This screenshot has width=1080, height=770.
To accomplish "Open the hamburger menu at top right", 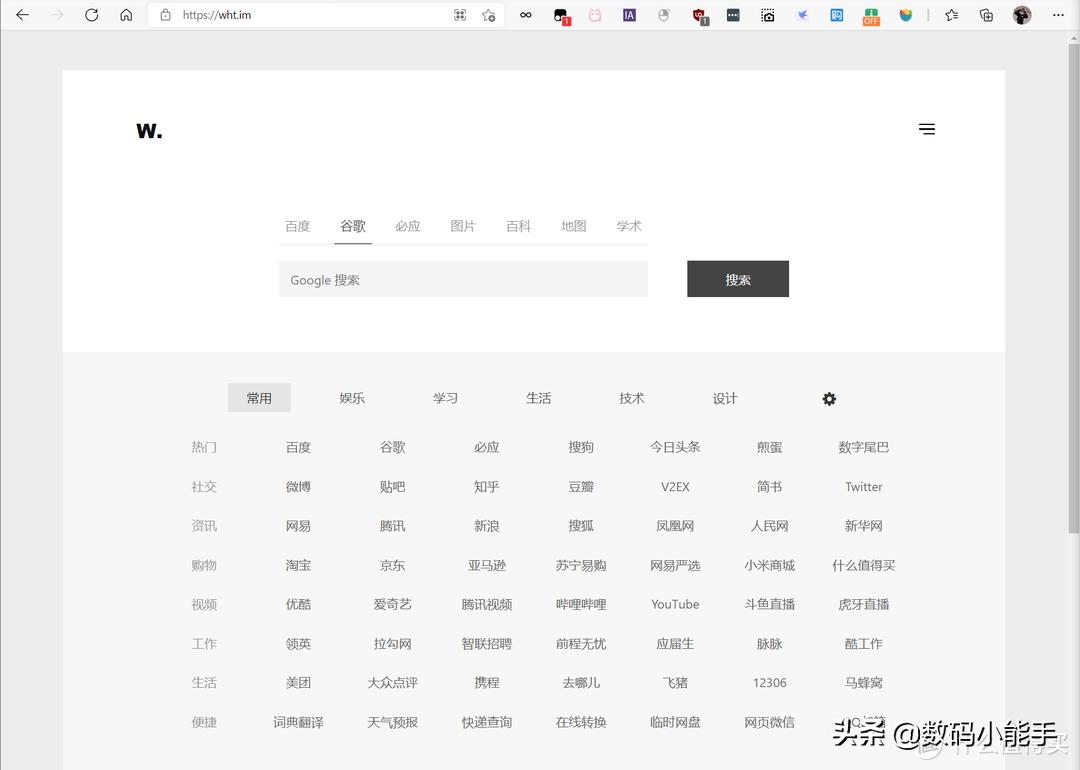I will coord(927,129).
